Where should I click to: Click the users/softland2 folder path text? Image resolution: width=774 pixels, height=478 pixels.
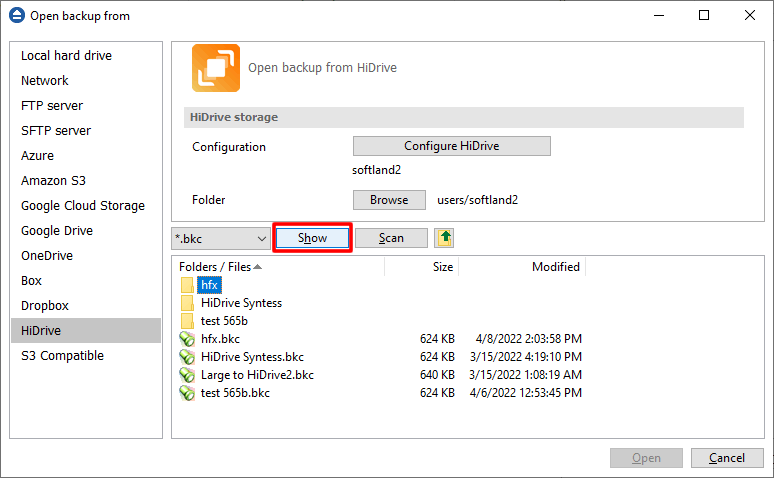(477, 200)
